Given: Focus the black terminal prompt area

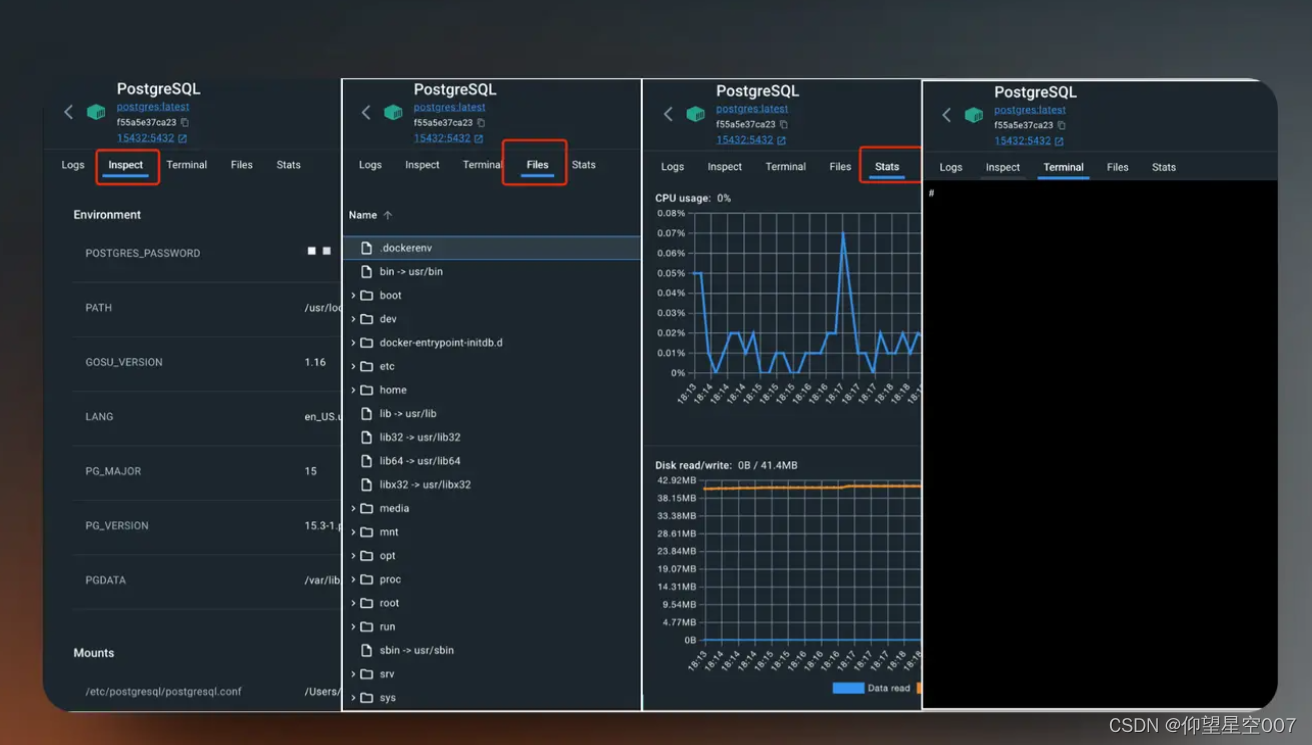Looking at the screenshot, I should (x=1100, y=445).
